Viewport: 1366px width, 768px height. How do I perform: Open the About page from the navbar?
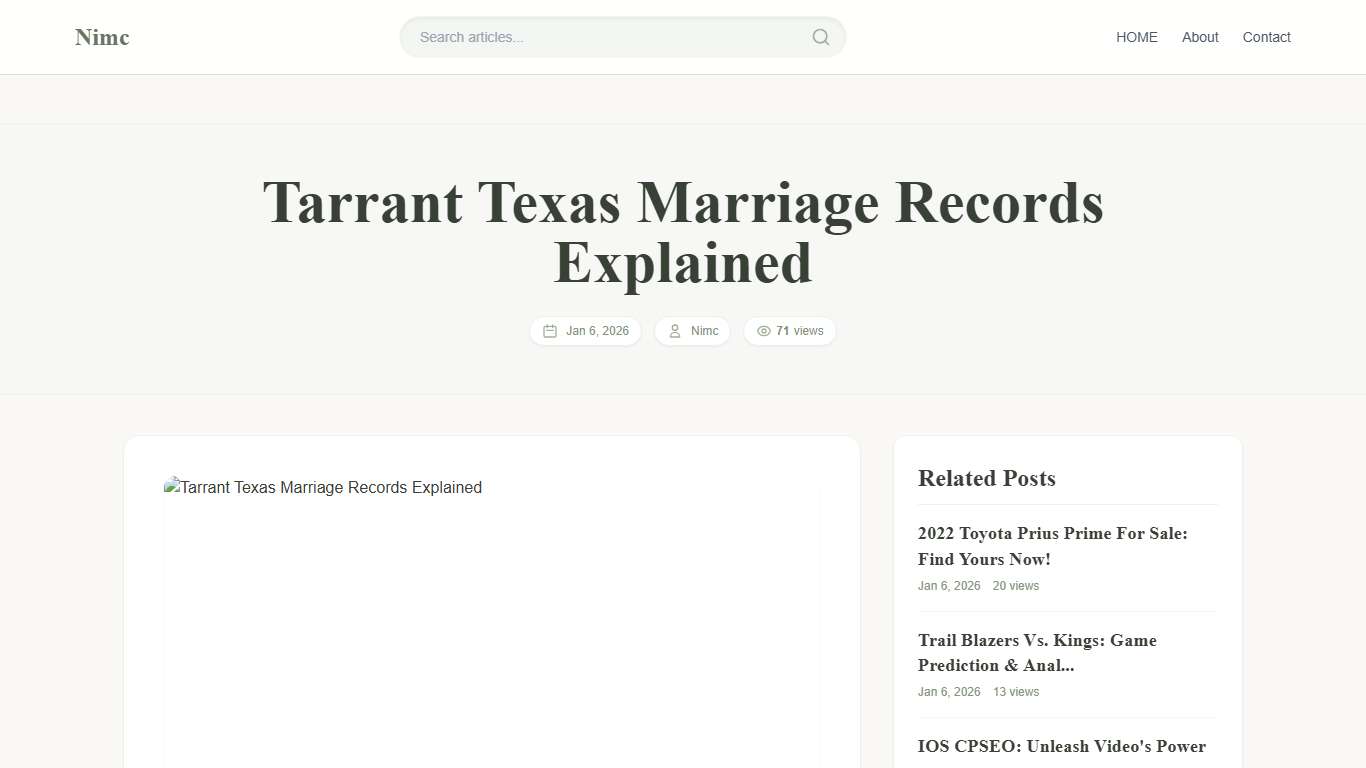[1199, 37]
